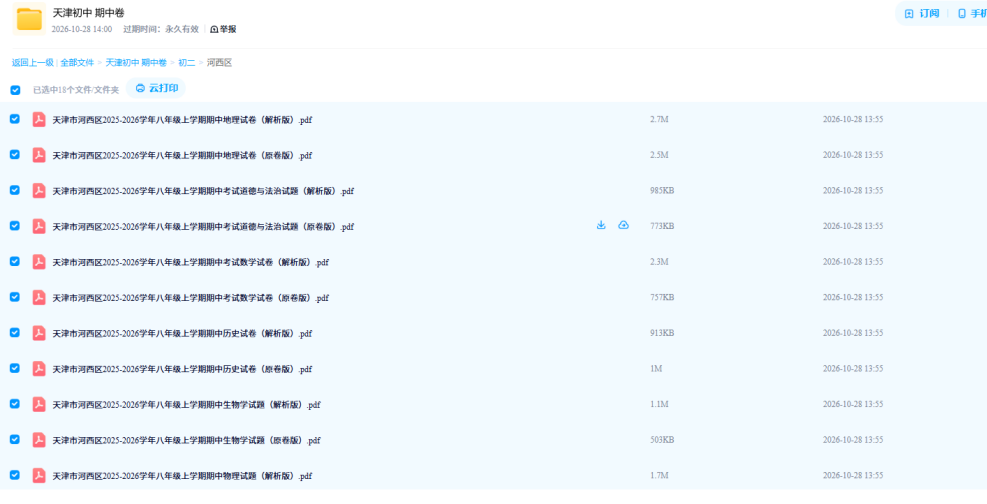
Task: Click the 503KB file size value
Action: pos(662,439)
